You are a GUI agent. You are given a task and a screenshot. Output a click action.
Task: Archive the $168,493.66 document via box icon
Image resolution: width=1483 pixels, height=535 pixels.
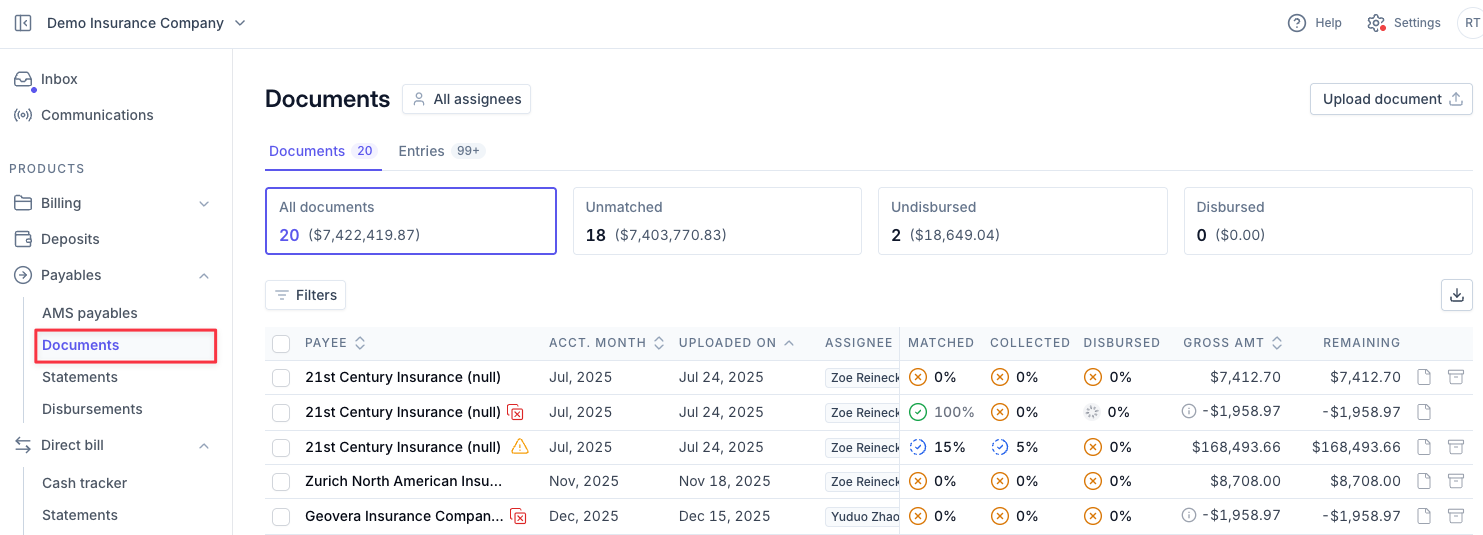click(1456, 447)
